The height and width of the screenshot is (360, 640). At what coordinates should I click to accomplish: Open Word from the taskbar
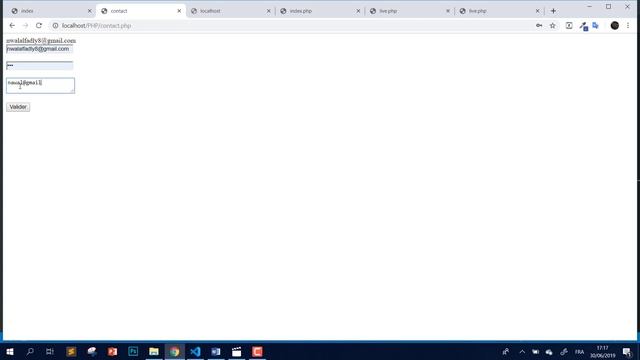(216, 351)
